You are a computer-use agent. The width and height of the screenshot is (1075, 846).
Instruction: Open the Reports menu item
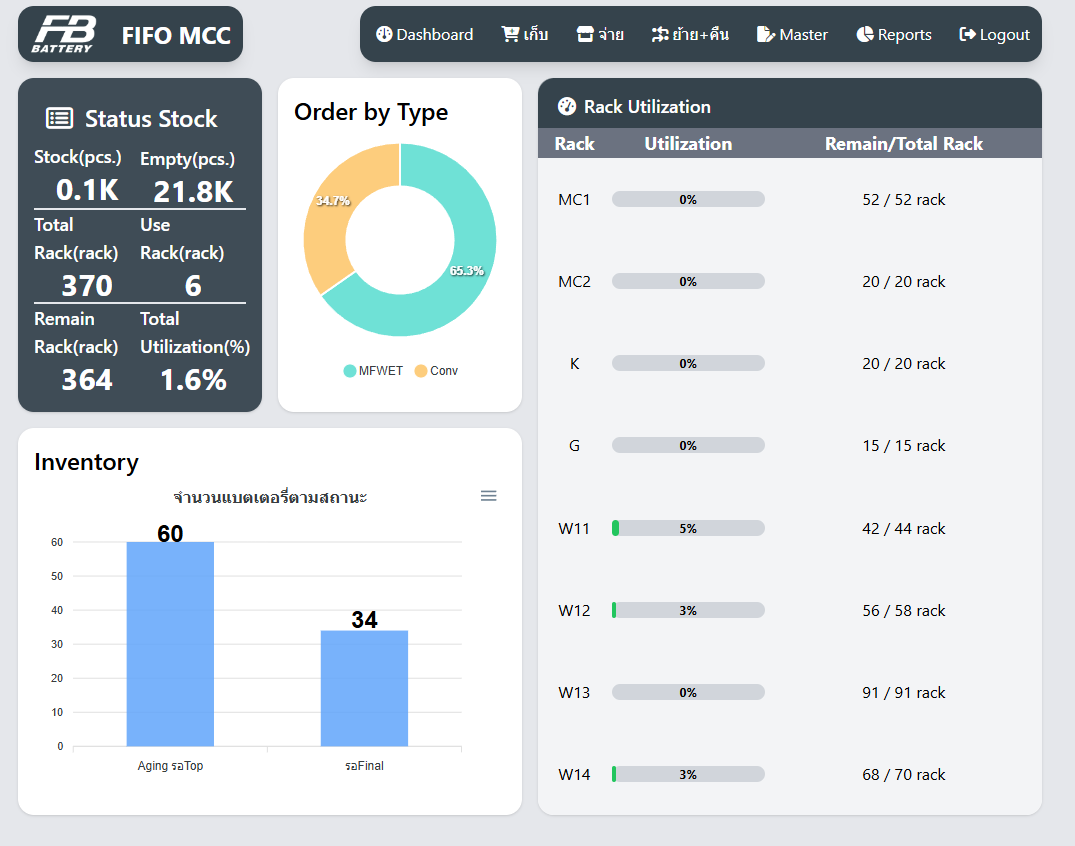coord(894,34)
